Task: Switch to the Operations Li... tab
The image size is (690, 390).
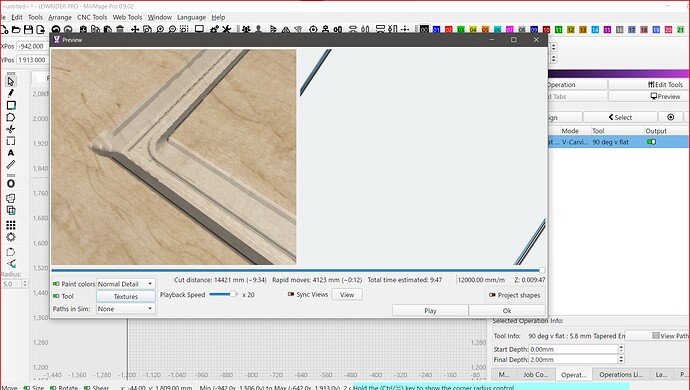Action: point(620,375)
